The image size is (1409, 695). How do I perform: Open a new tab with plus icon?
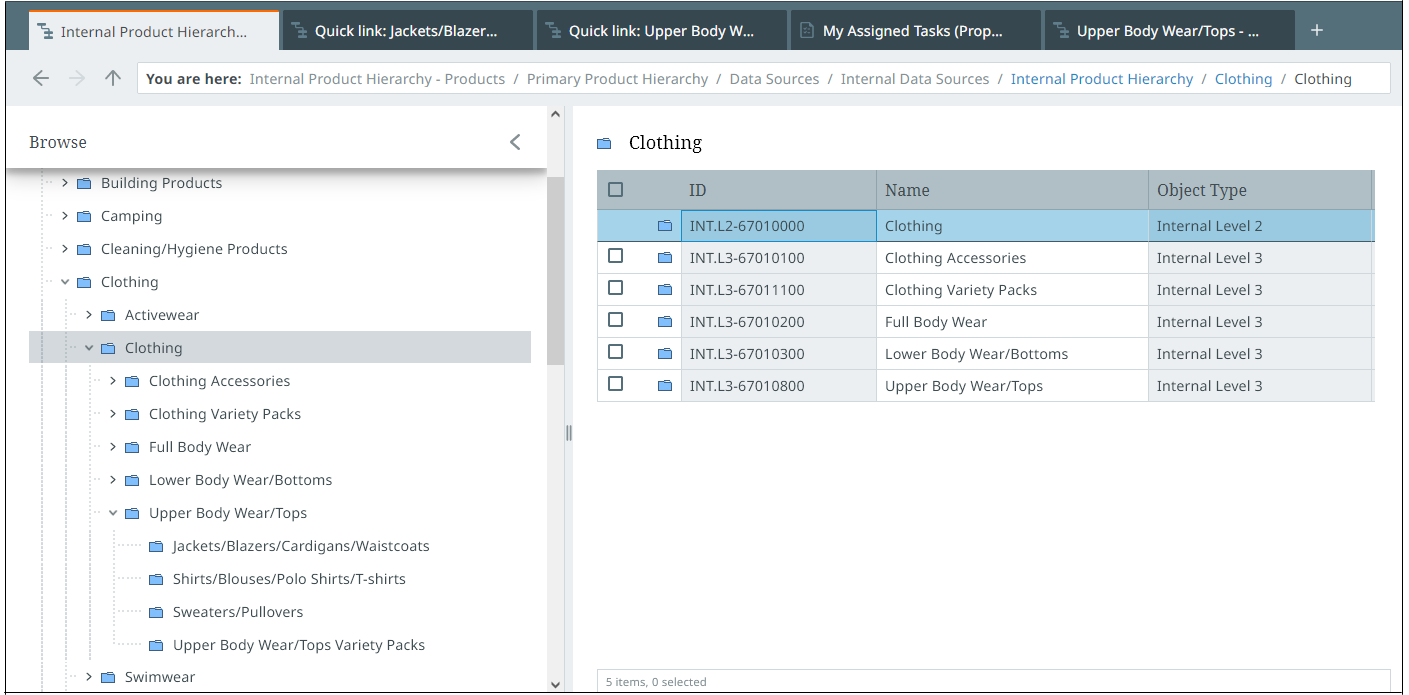pyautogui.click(x=1317, y=31)
